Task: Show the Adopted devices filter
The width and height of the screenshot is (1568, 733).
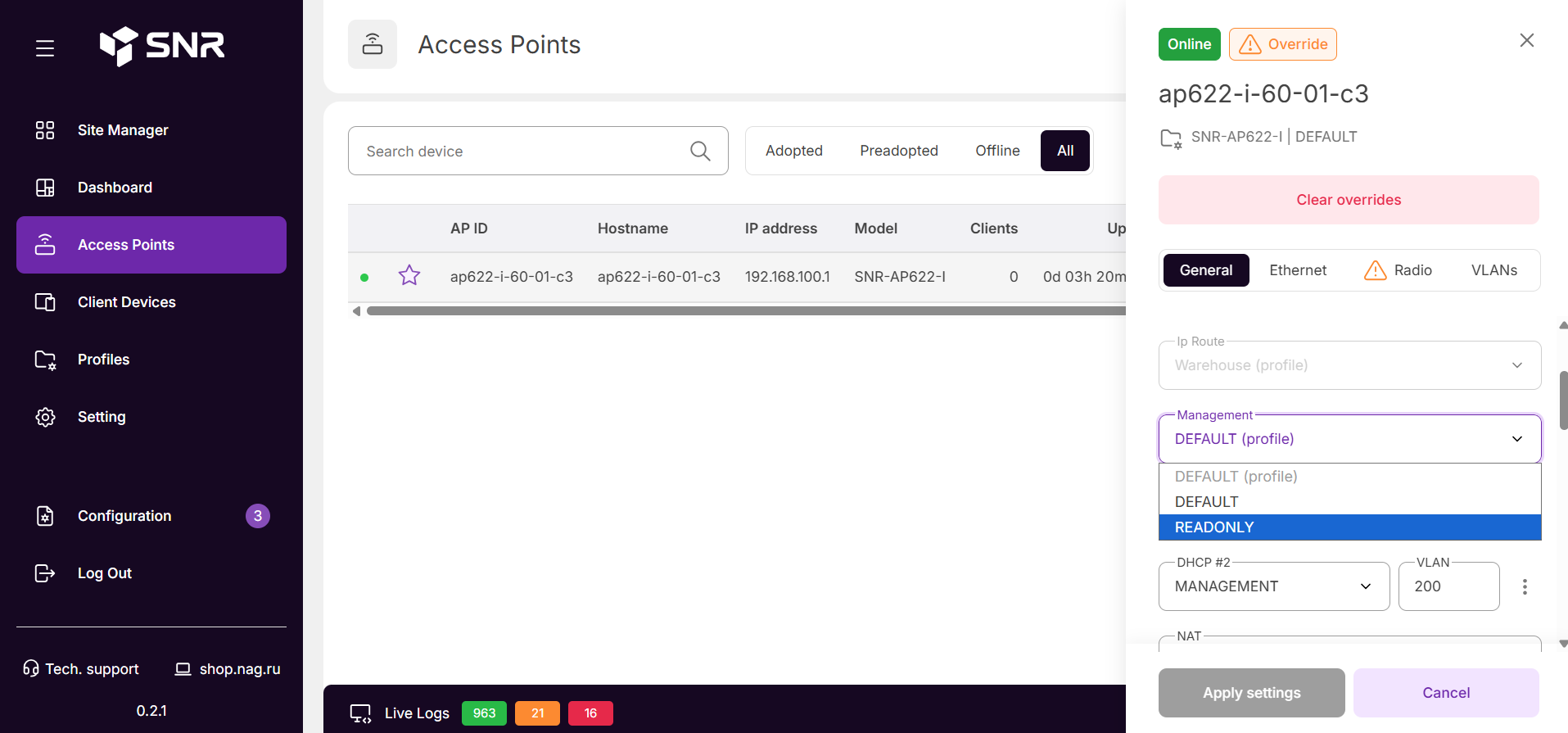Action: [x=794, y=151]
